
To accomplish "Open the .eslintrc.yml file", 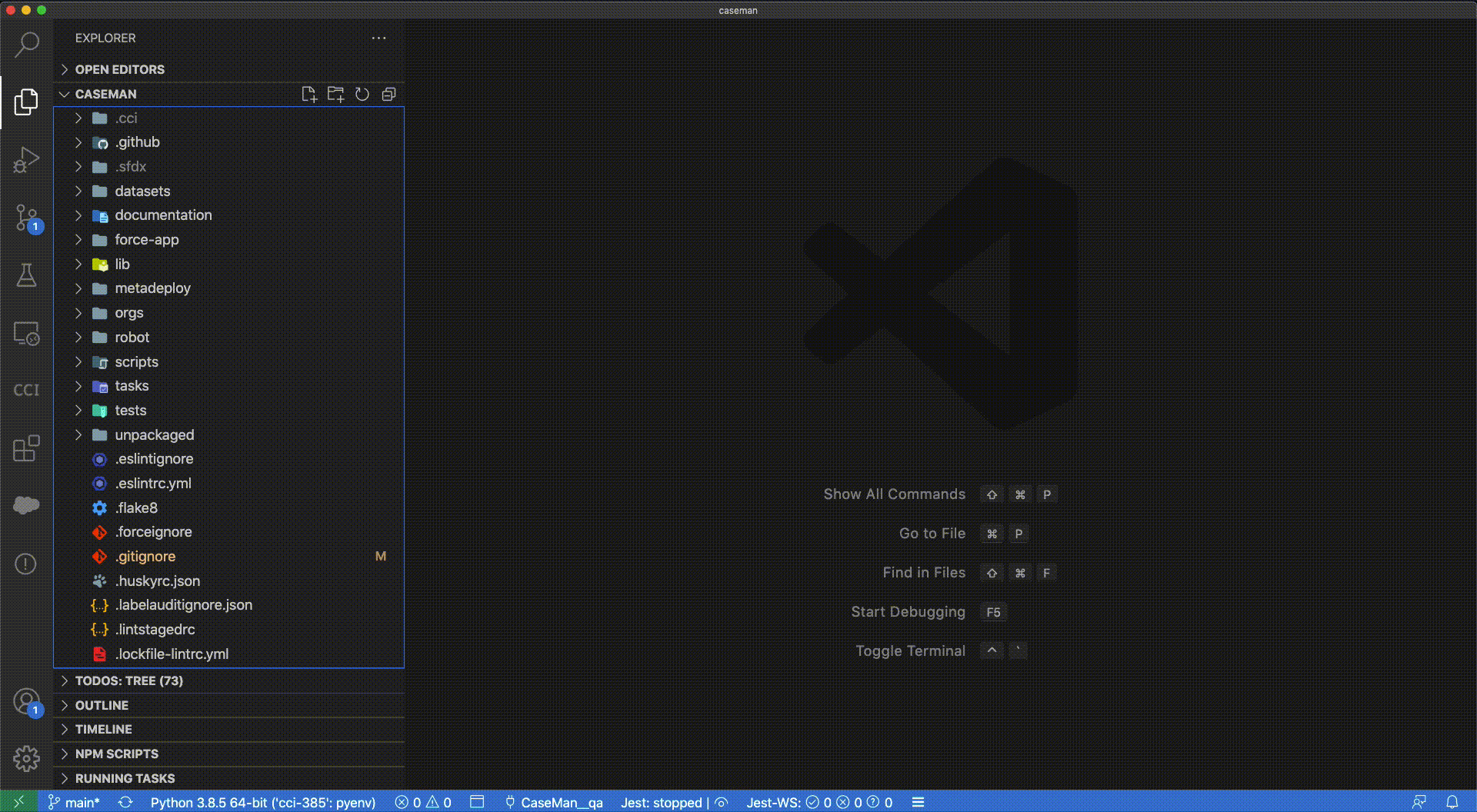I will (x=229, y=484).
